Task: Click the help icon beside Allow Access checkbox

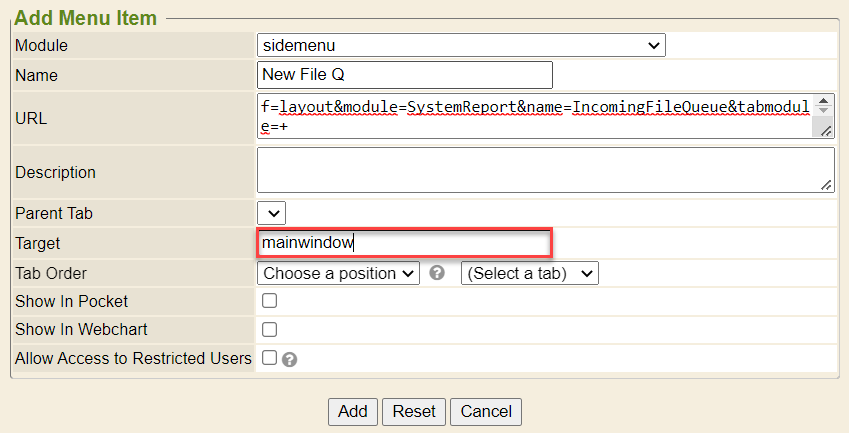Action: click(290, 359)
